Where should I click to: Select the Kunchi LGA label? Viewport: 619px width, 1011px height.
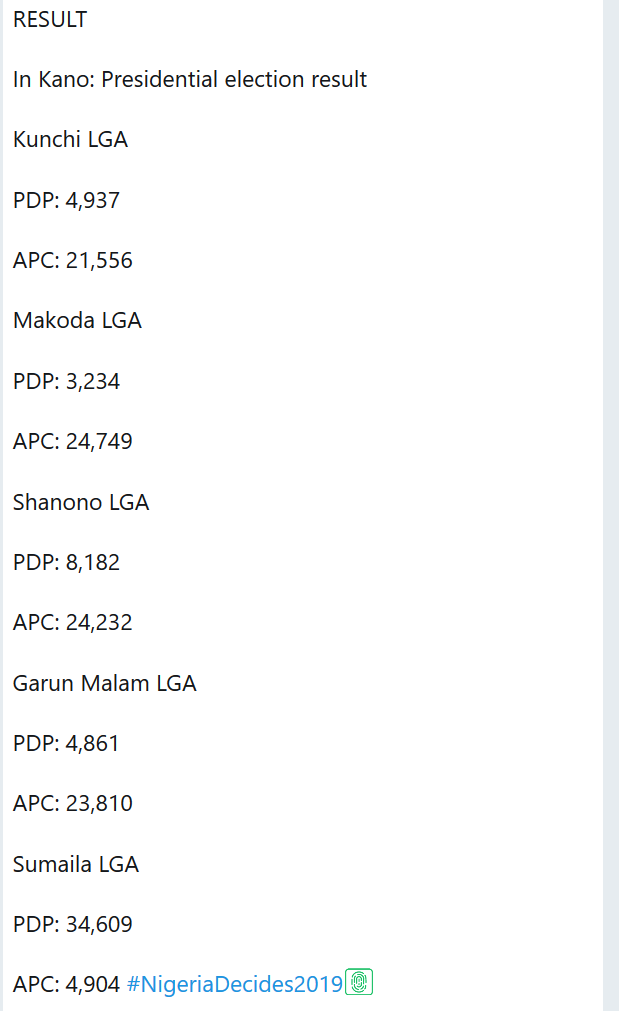(70, 139)
